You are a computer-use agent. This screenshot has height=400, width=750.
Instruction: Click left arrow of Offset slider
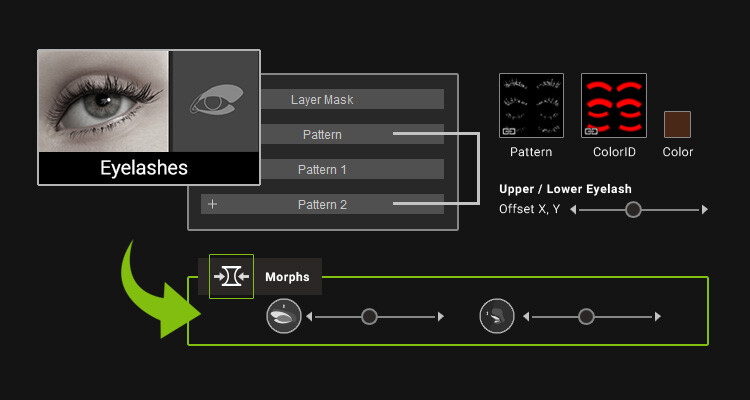coord(573,209)
